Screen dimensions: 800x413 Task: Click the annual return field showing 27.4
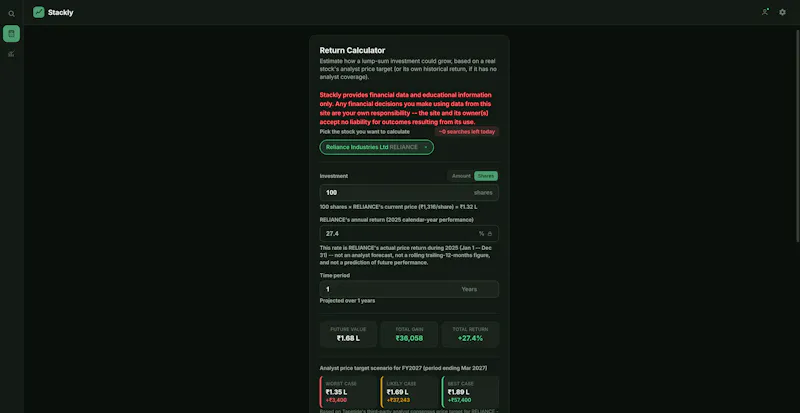click(x=409, y=233)
